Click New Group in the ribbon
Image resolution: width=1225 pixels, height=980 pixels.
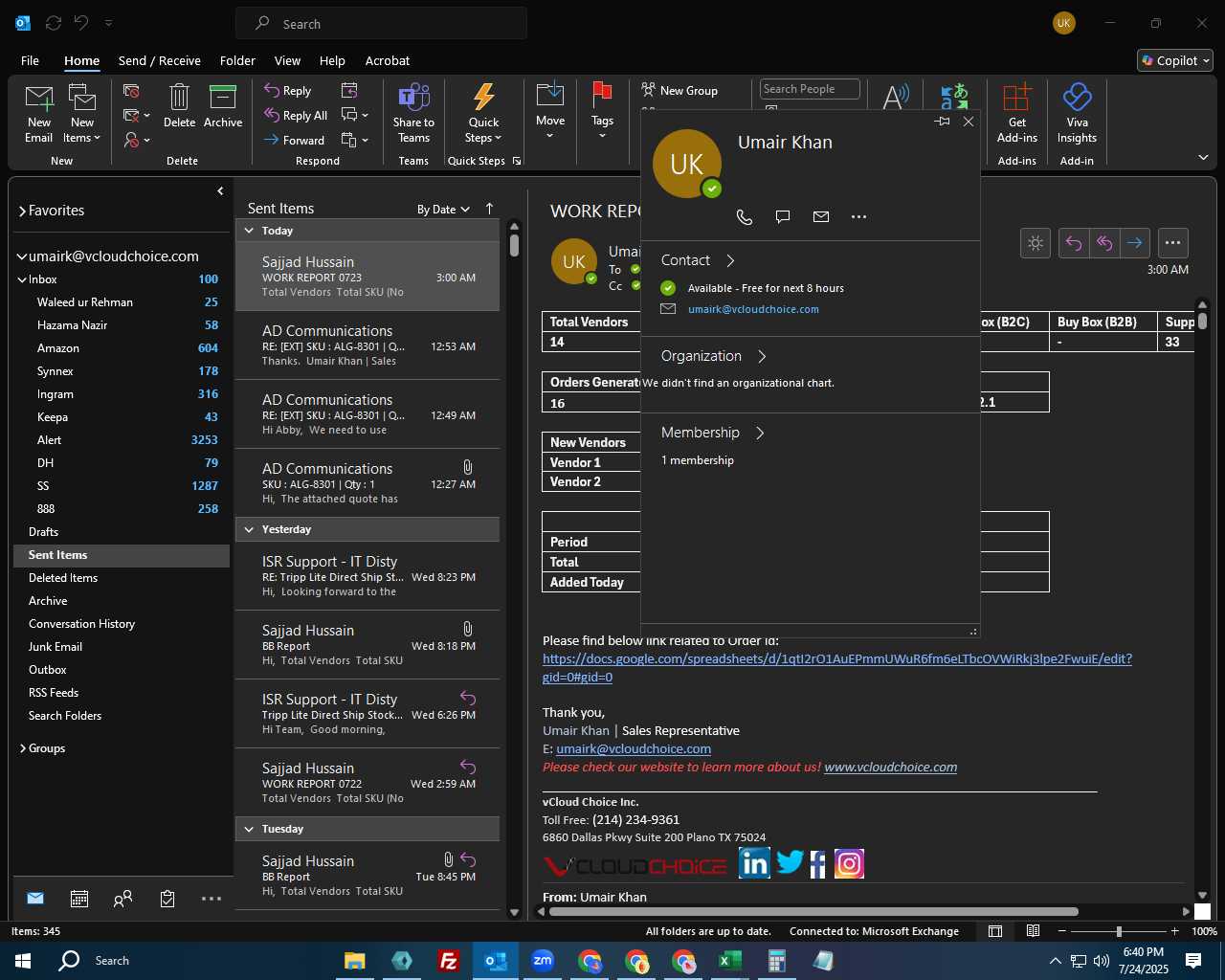click(679, 90)
